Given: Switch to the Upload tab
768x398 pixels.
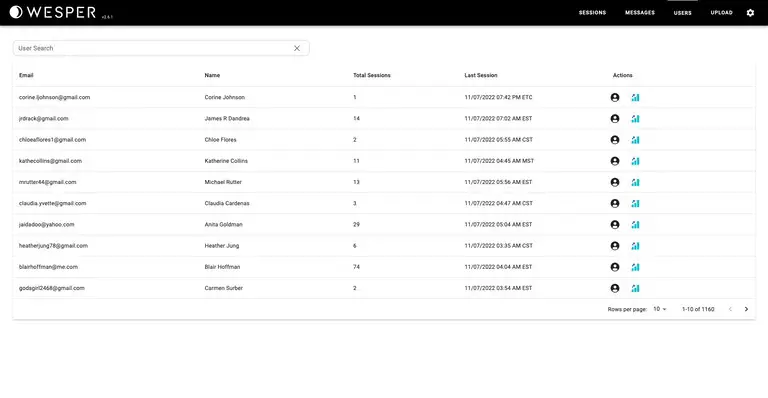Looking at the screenshot, I should [x=721, y=13].
